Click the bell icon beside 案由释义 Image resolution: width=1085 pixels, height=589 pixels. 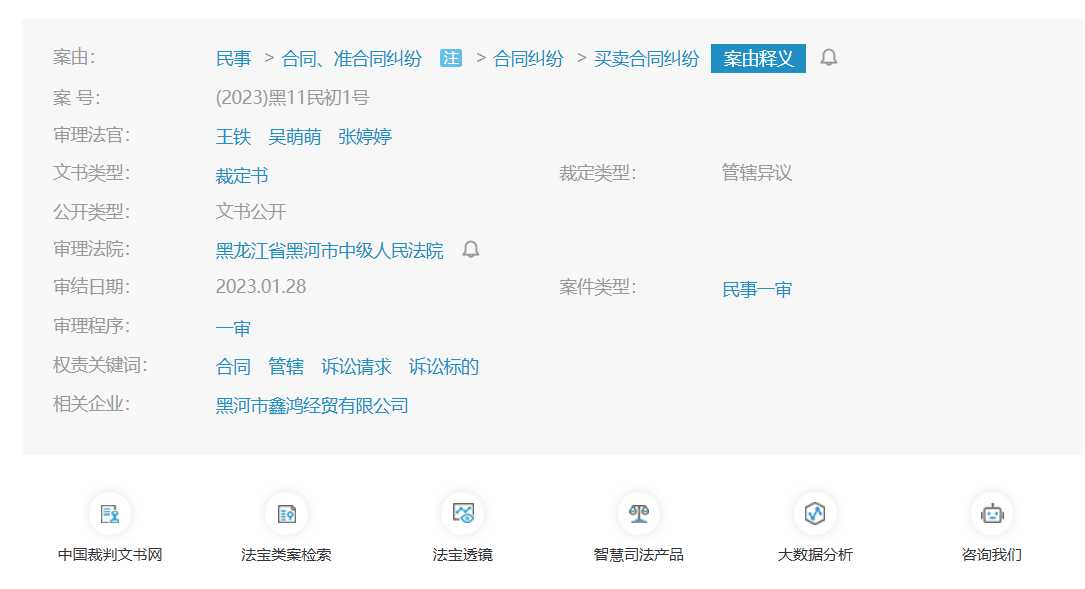[x=828, y=58]
